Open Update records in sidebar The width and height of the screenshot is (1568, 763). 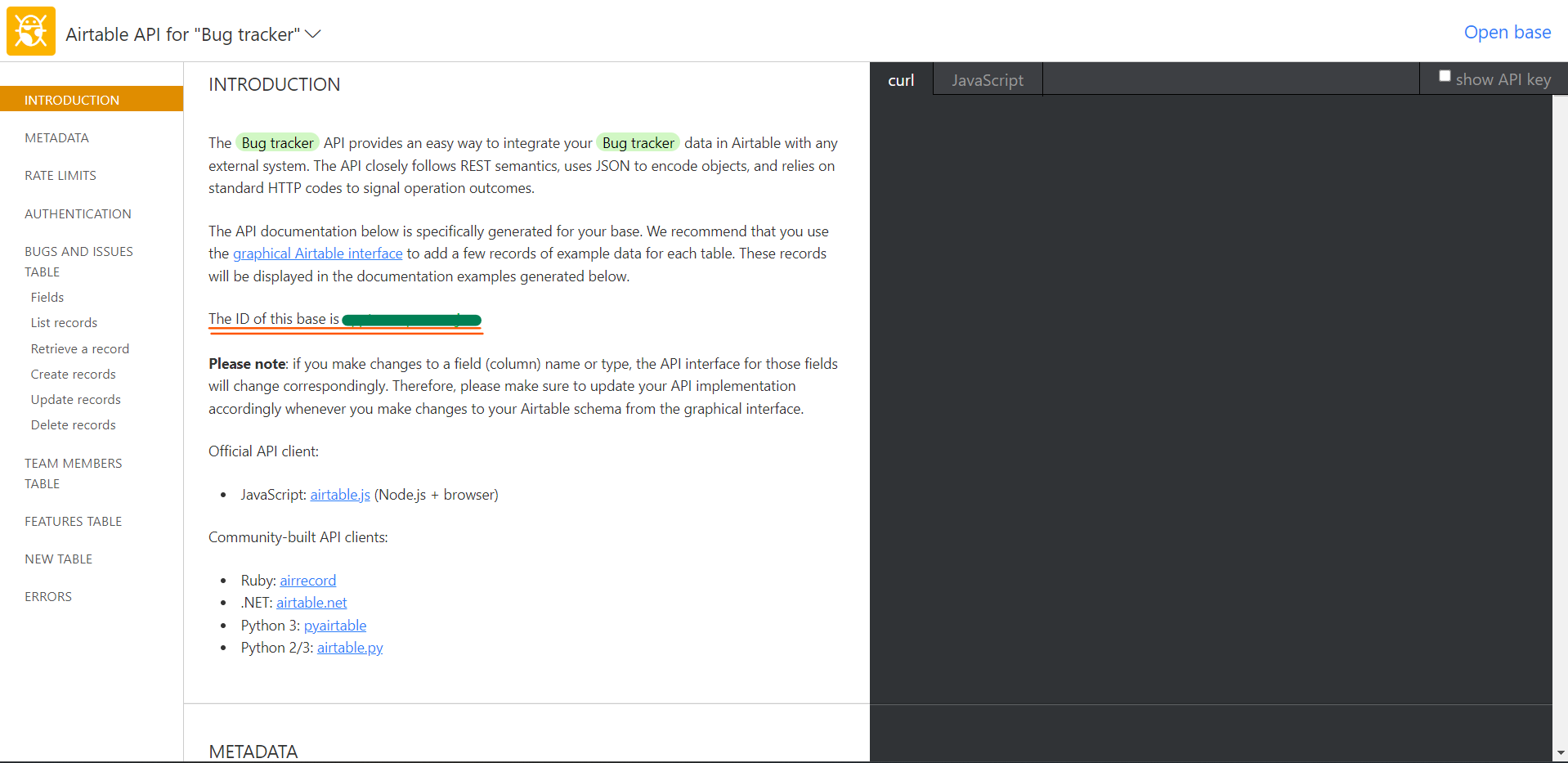tap(76, 399)
